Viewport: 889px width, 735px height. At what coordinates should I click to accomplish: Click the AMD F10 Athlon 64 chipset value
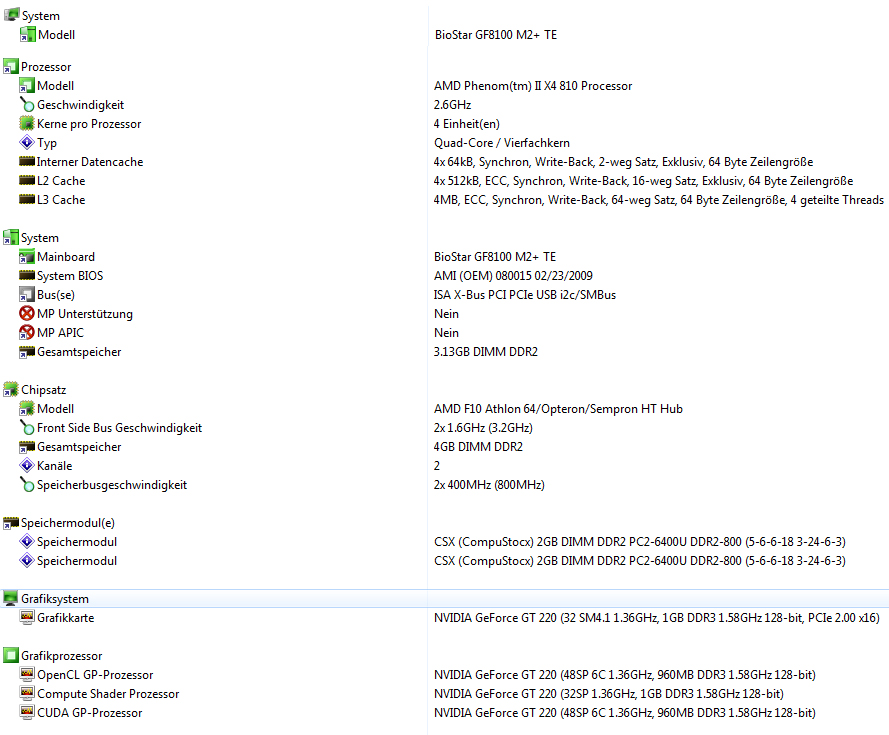(558, 409)
